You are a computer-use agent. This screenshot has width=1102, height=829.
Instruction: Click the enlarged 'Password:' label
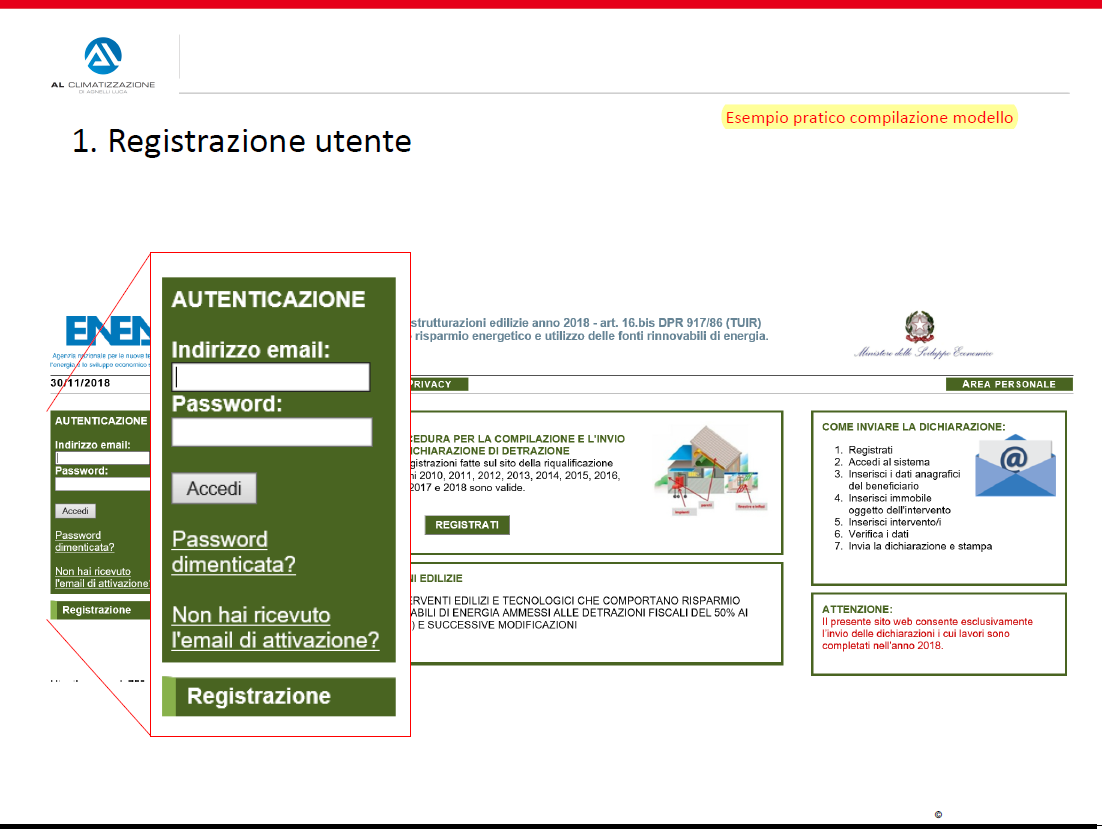coord(227,404)
